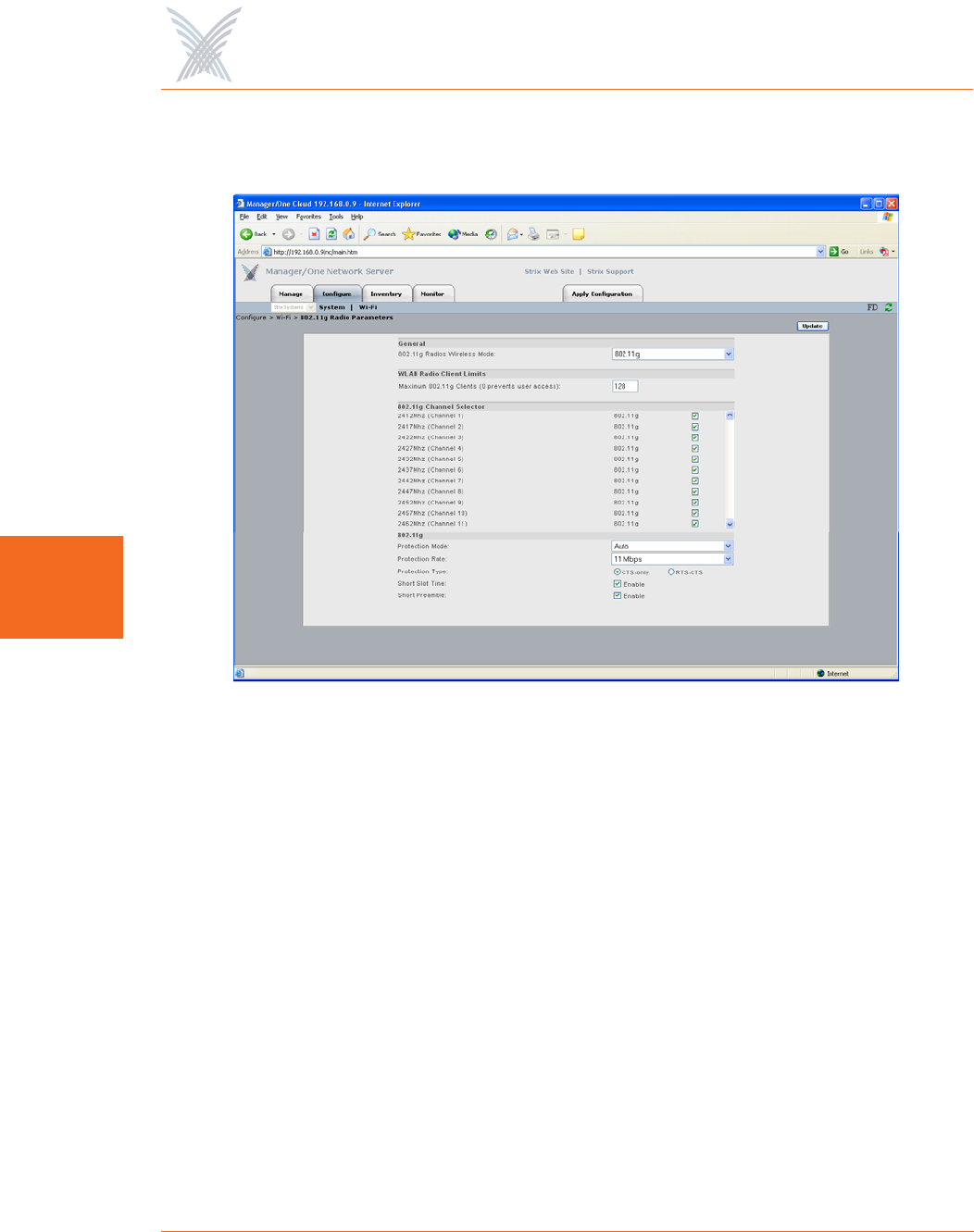Screen dimensions: 974x1232
Task: Click the green Refresh page toolbar icon
Action: point(331,234)
